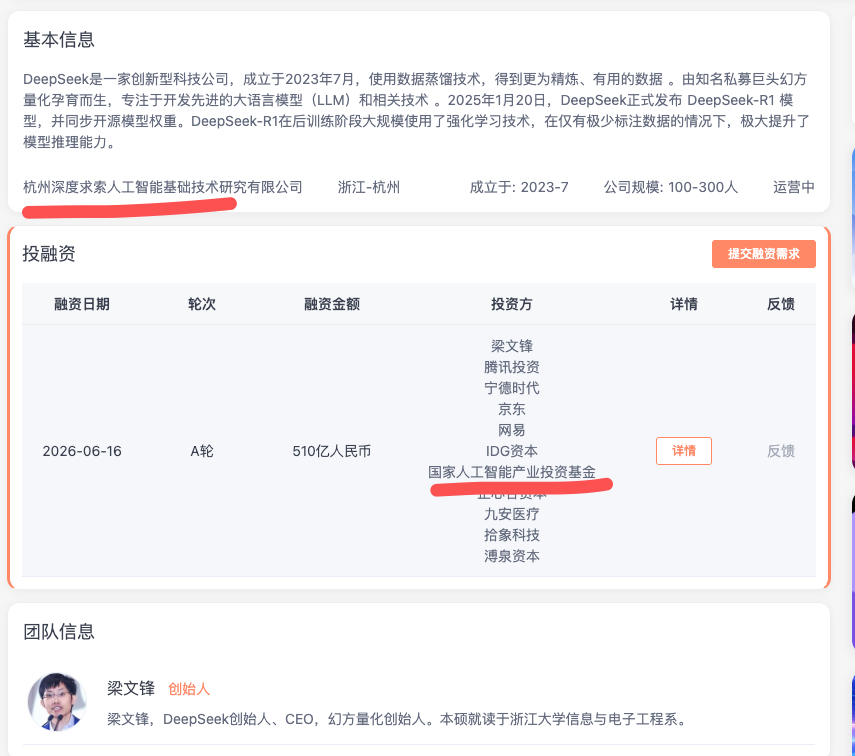Screen dimensions: 855x756
Task: Select investor IDG资本
Action: [511, 451]
